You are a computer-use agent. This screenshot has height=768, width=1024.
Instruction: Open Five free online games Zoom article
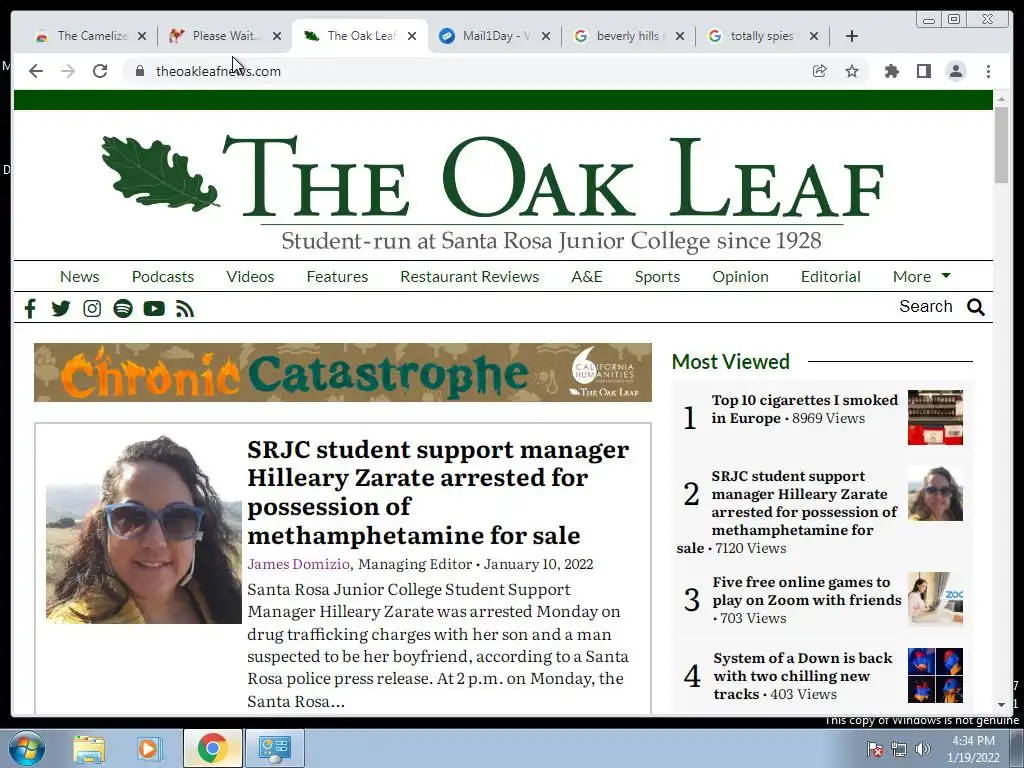pyautogui.click(x=807, y=591)
